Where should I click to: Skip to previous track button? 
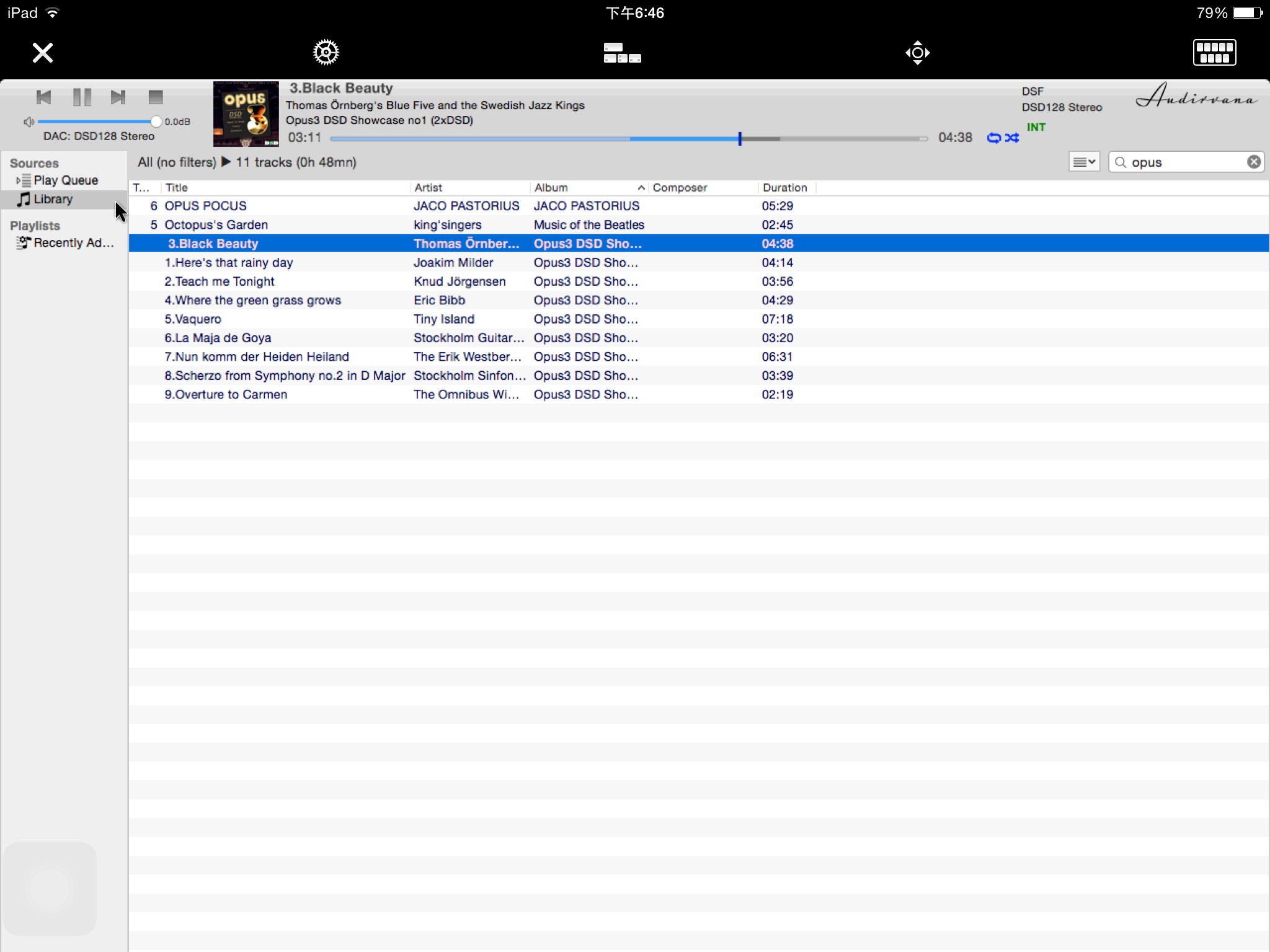point(43,97)
